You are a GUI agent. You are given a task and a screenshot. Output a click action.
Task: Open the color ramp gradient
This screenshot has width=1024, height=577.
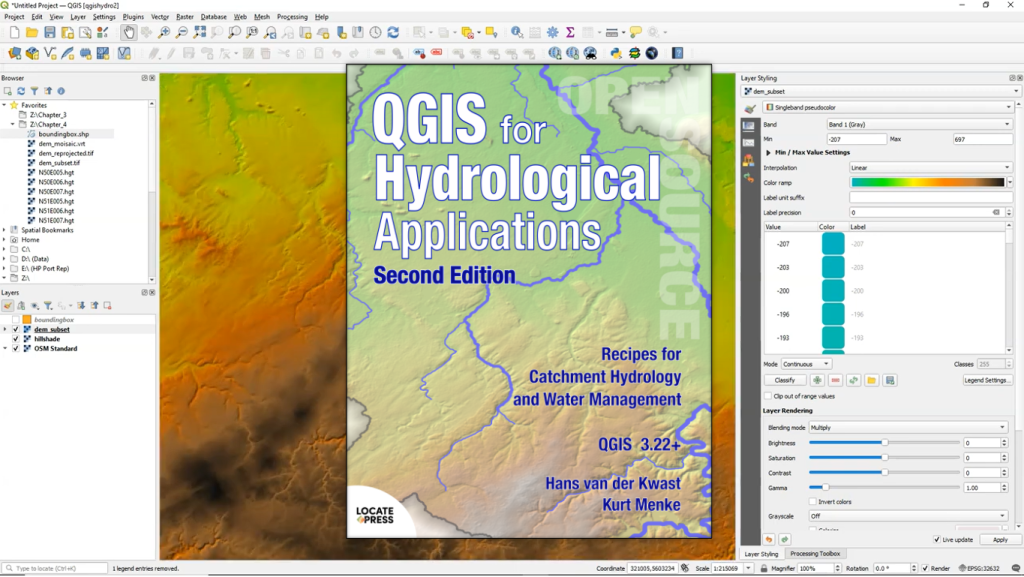(927, 182)
